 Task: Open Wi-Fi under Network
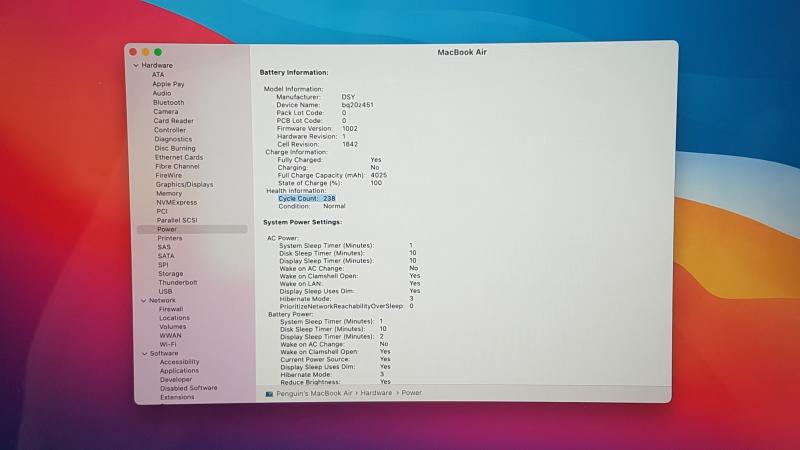pos(168,344)
